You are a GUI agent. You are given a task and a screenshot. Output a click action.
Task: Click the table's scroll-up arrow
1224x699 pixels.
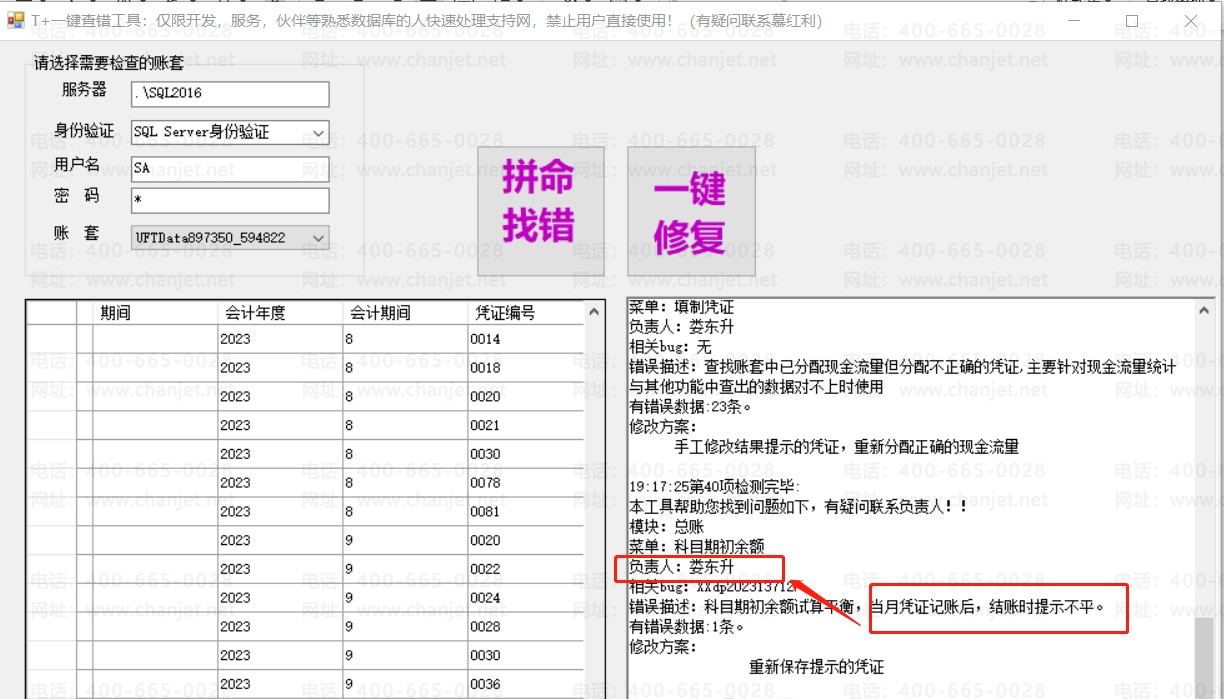[595, 312]
